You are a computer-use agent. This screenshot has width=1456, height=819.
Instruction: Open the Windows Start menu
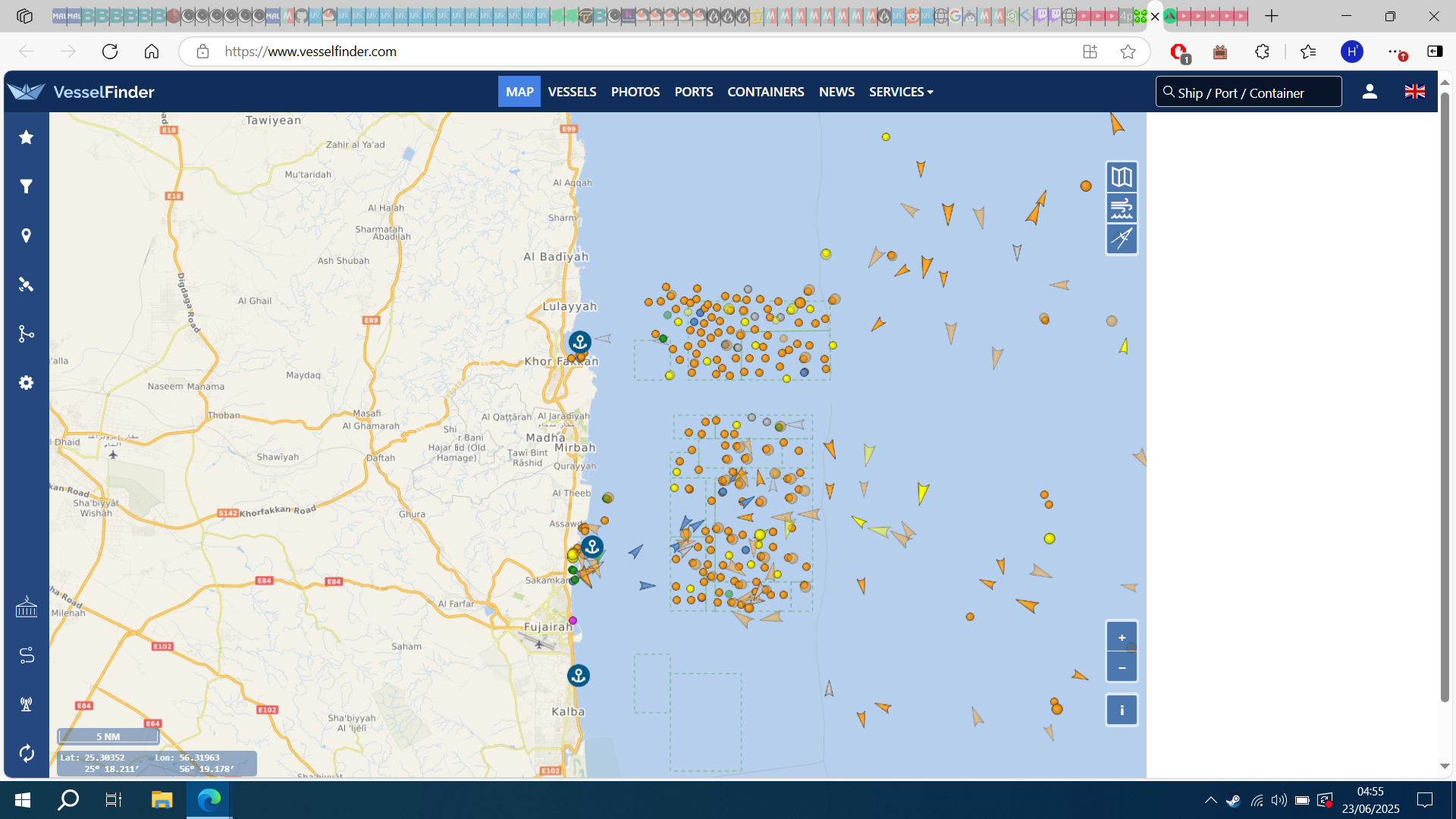click(x=23, y=800)
